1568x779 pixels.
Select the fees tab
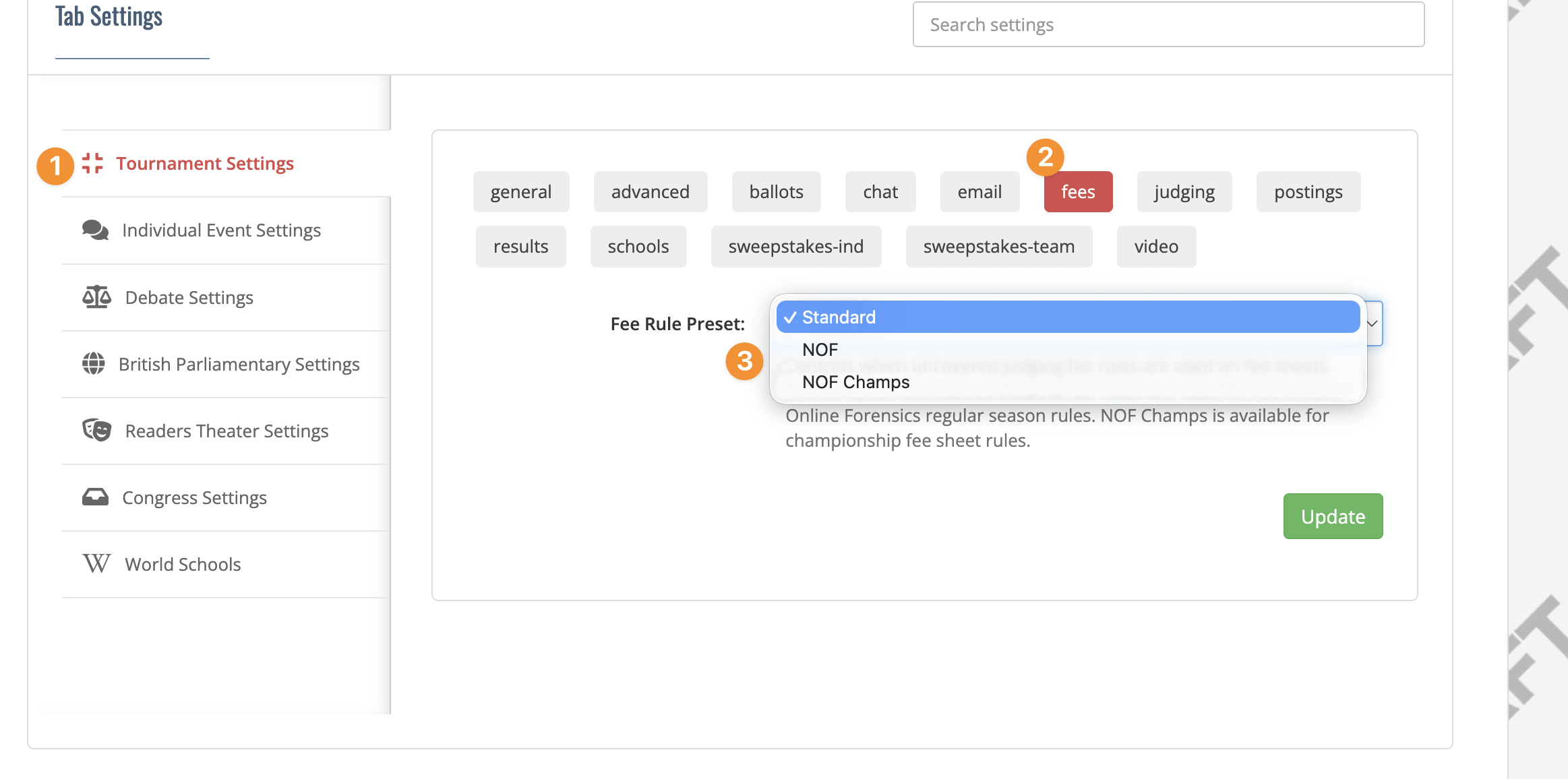click(x=1078, y=192)
